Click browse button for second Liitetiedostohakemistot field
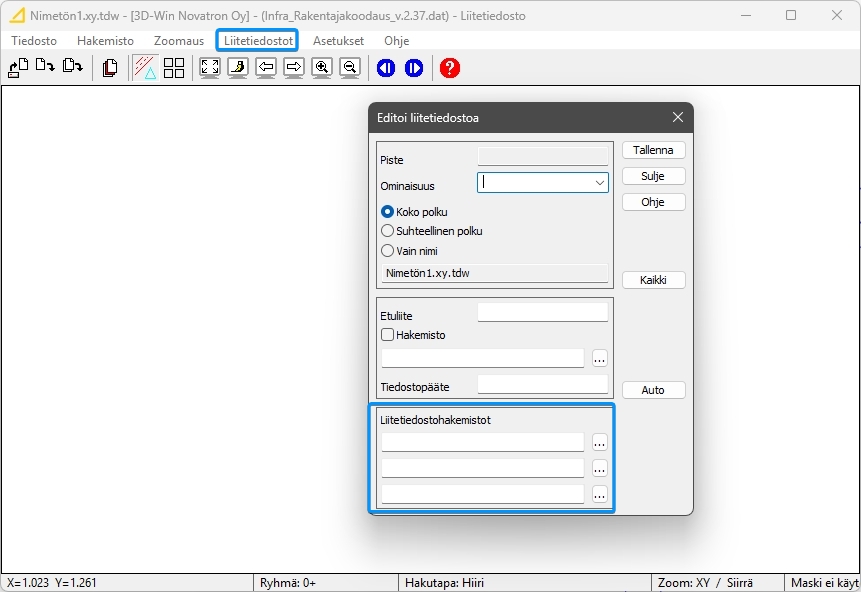Screen dimensions: 861x592 [x=600, y=468]
